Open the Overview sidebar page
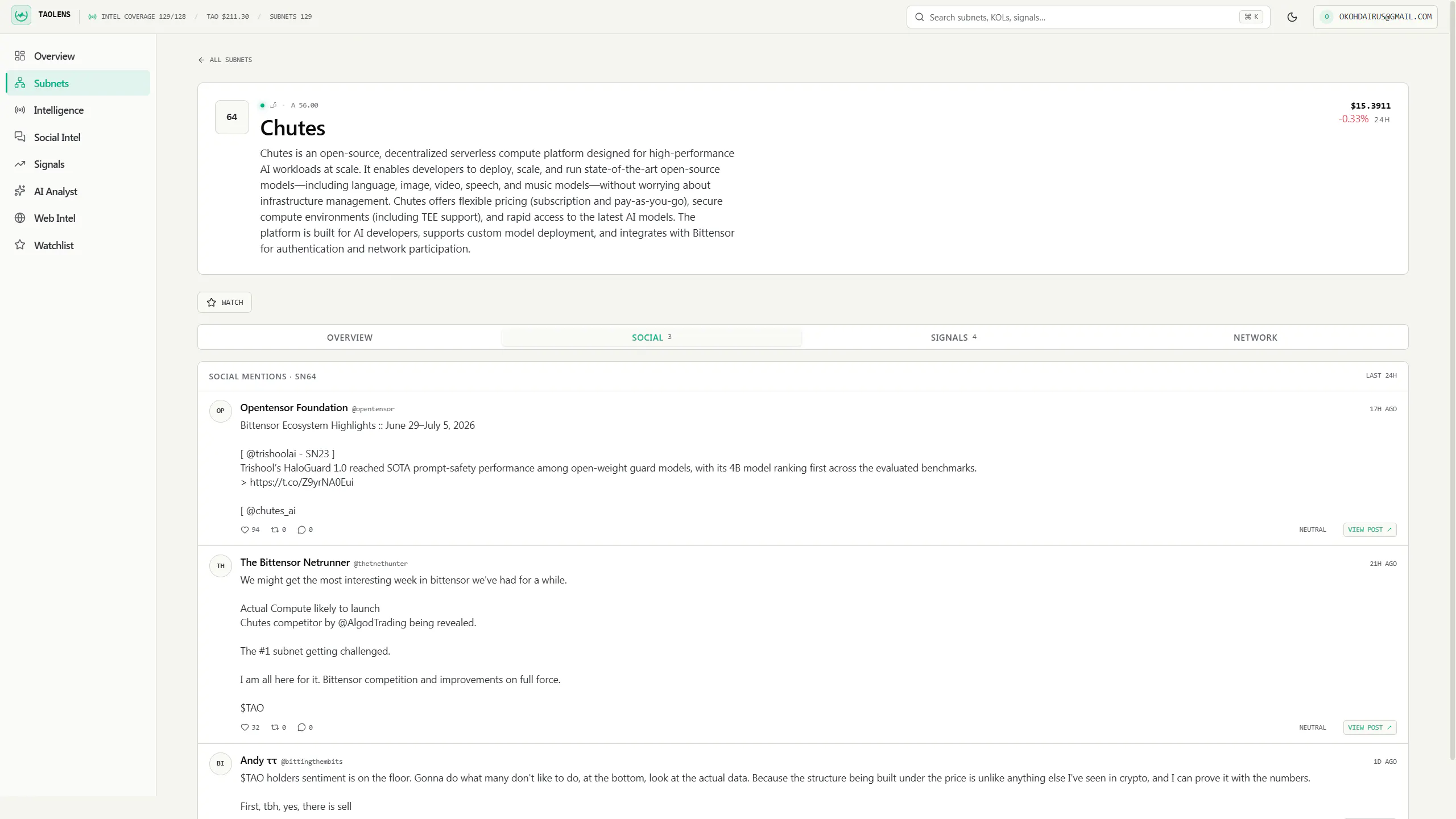The image size is (1456, 819). tap(78, 56)
